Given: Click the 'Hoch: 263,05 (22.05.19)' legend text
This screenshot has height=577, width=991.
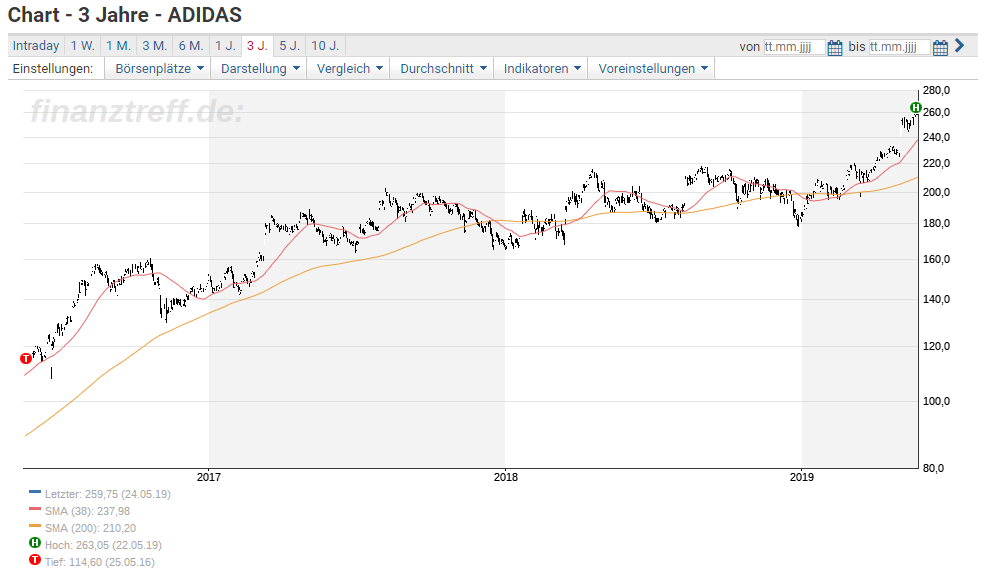Looking at the screenshot, I should click(x=103, y=545).
